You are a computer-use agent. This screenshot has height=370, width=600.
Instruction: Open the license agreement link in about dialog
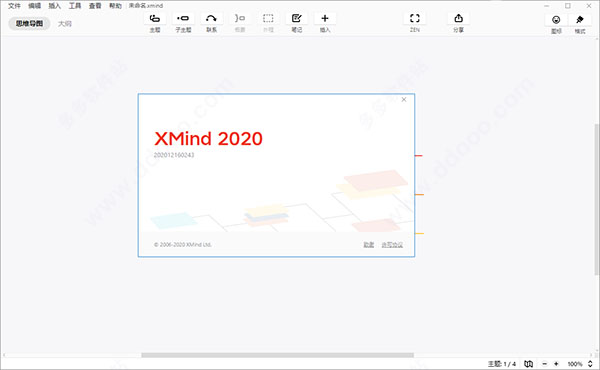click(x=392, y=244)
